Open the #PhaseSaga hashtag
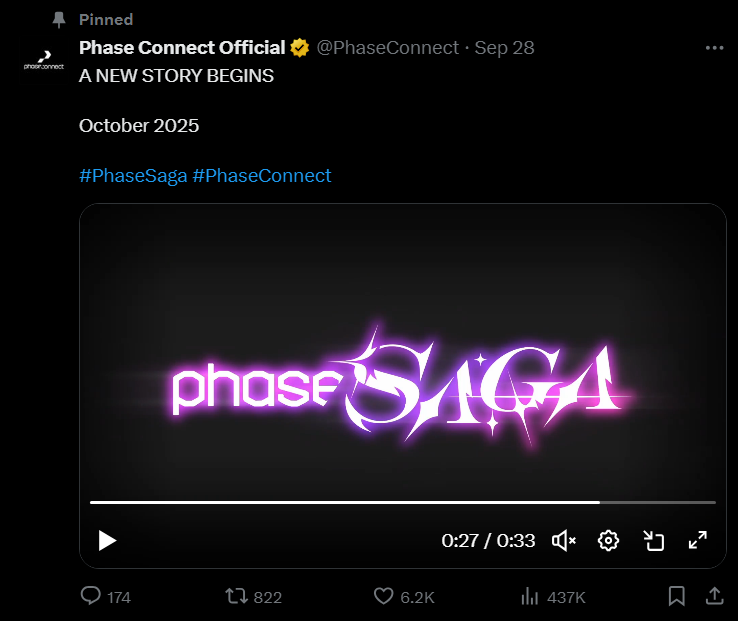The height and width of the screenshot is (621, 738). 132,176
